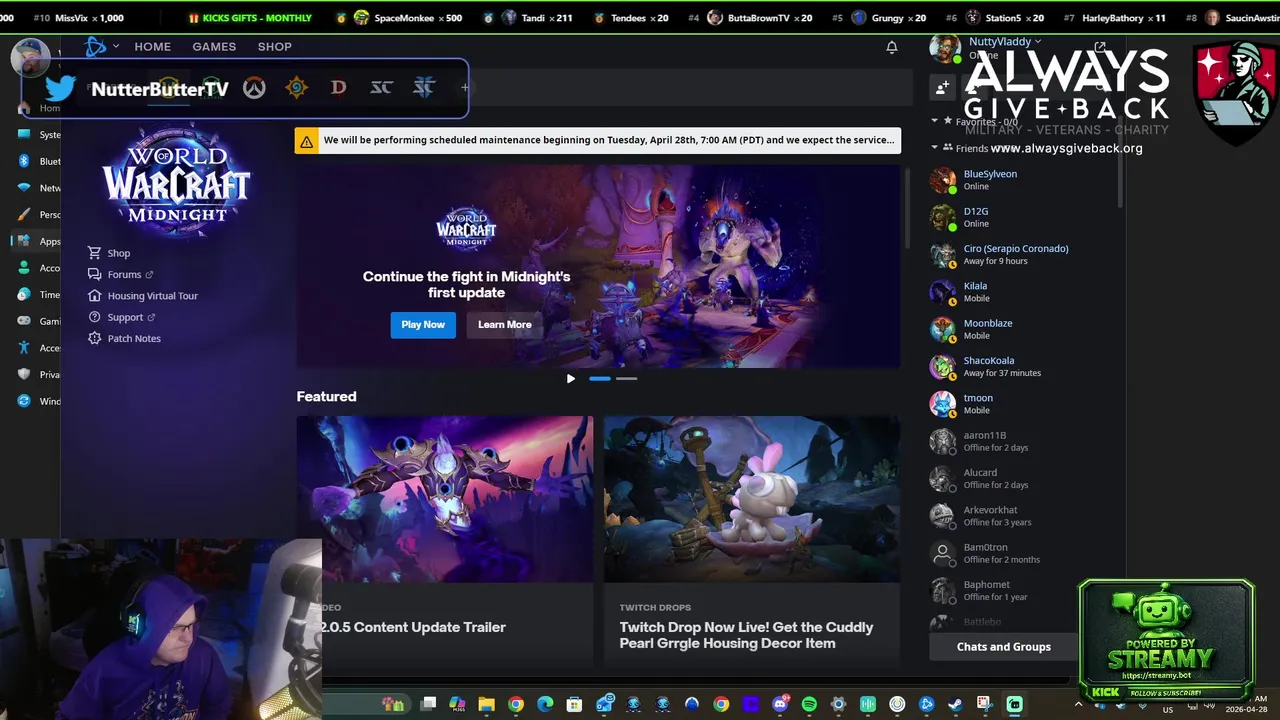The height and width of the screenshot is (720, 1280).
Task: Select friend Moonblaze
Action: [1020, 329]
